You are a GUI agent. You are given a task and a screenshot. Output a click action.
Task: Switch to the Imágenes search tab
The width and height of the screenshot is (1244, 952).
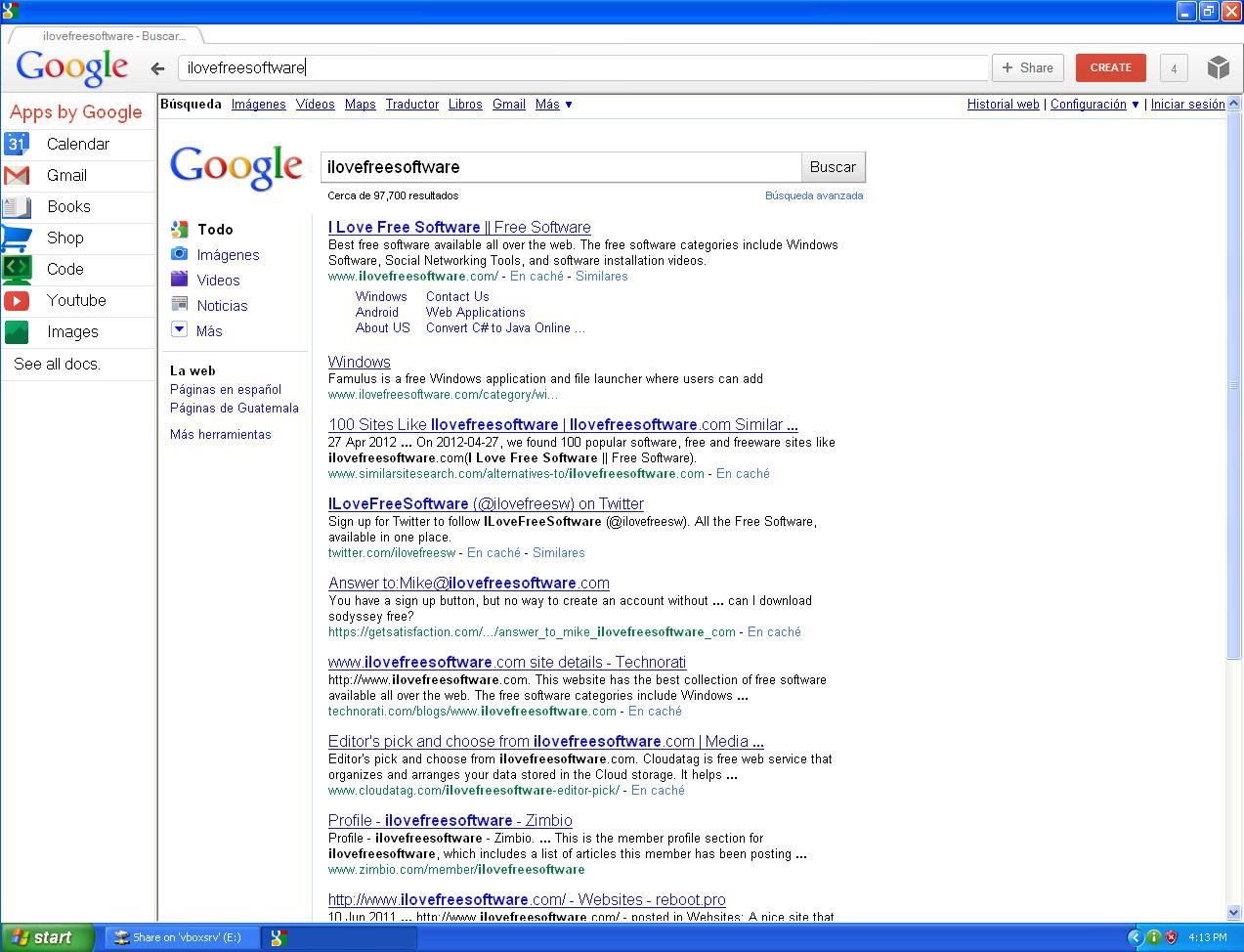pos(258,105)
